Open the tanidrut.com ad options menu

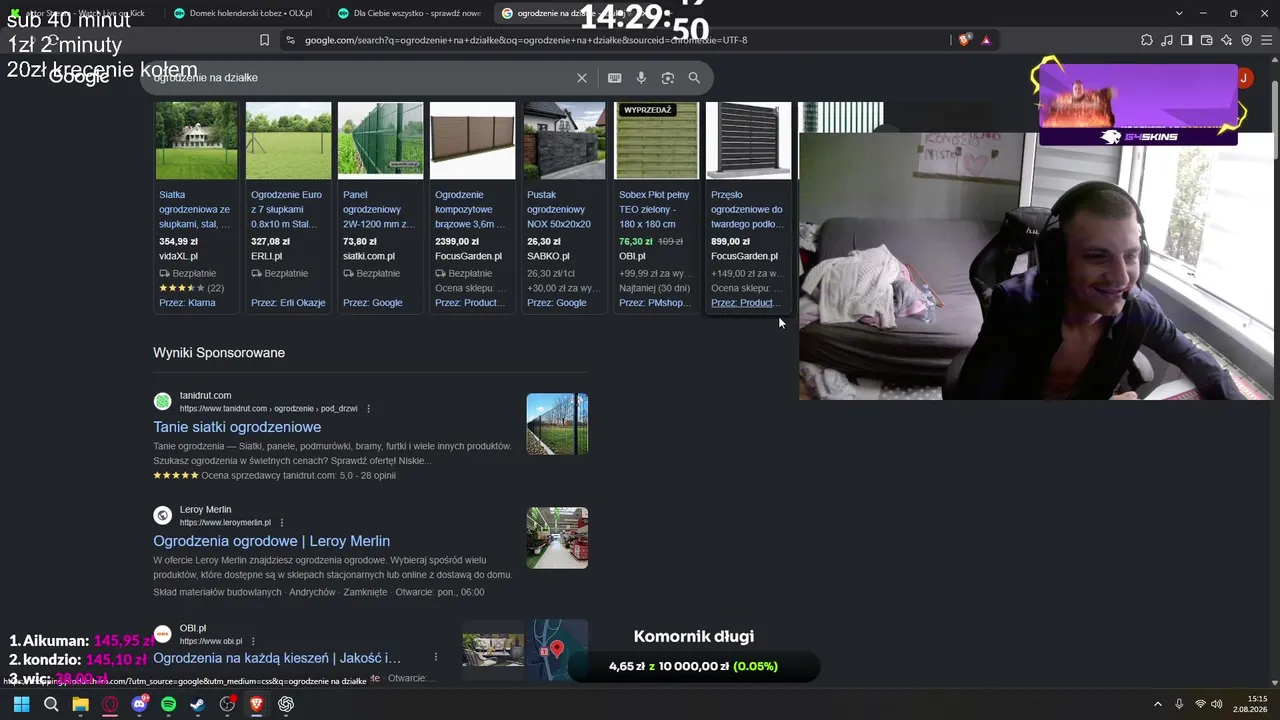pos(369,409)
